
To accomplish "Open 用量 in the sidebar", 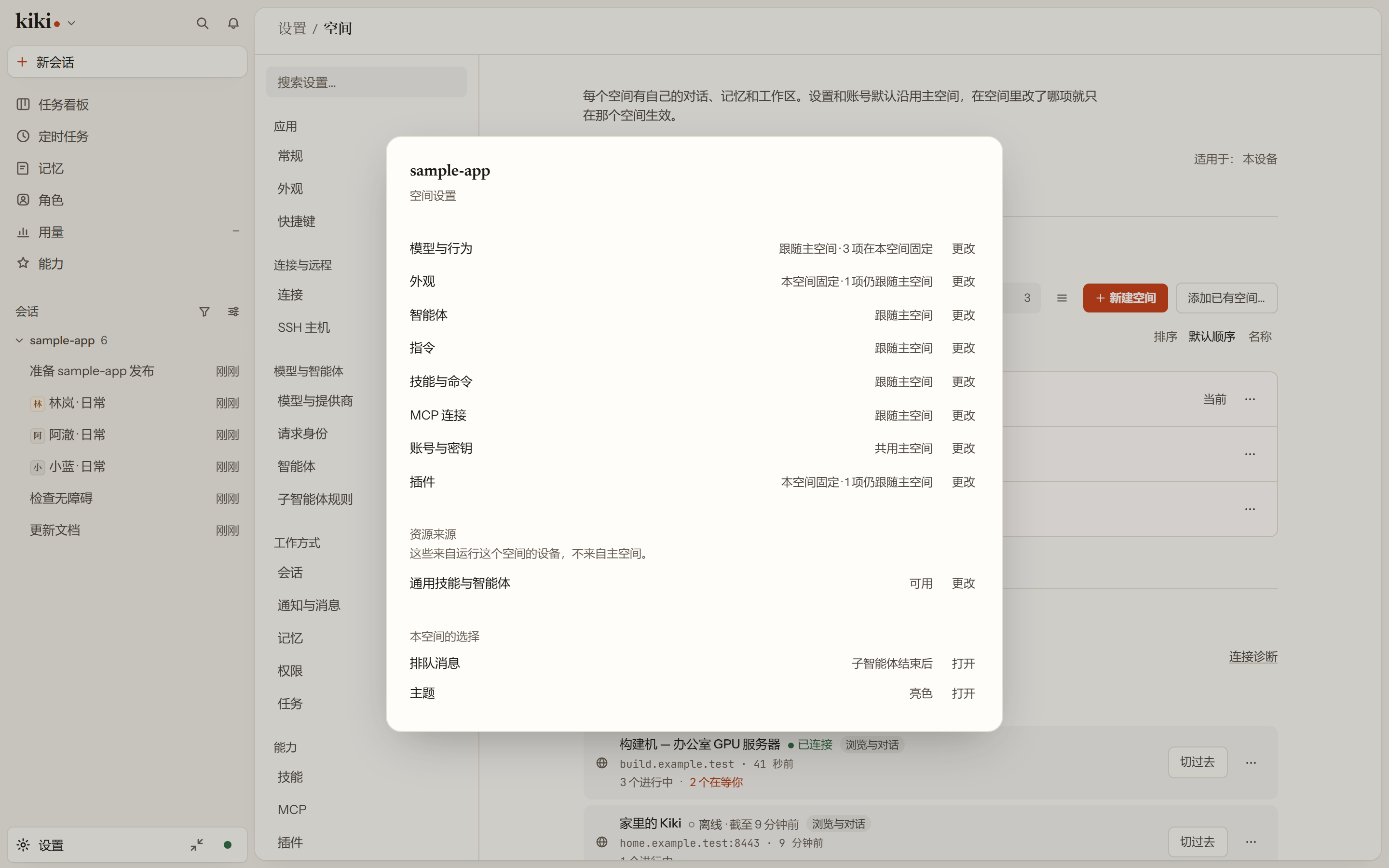I will [x=127, y=232].
